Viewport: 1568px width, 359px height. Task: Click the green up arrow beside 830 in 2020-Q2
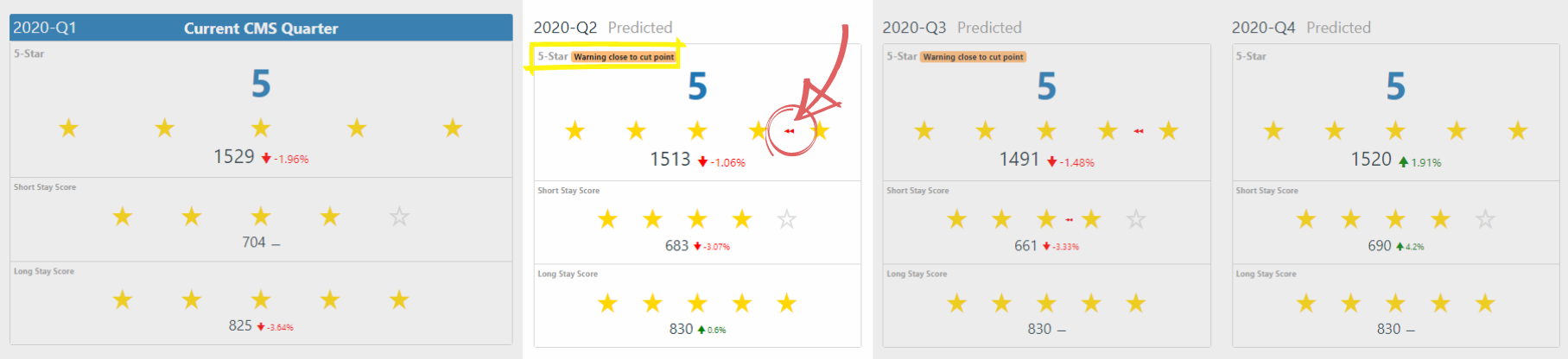[701, 330]
